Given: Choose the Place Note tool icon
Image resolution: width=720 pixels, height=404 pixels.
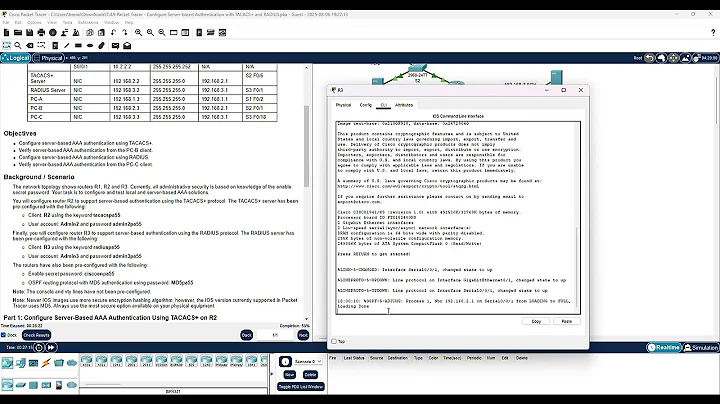Looking at the screenshot, I should [55, 45].
